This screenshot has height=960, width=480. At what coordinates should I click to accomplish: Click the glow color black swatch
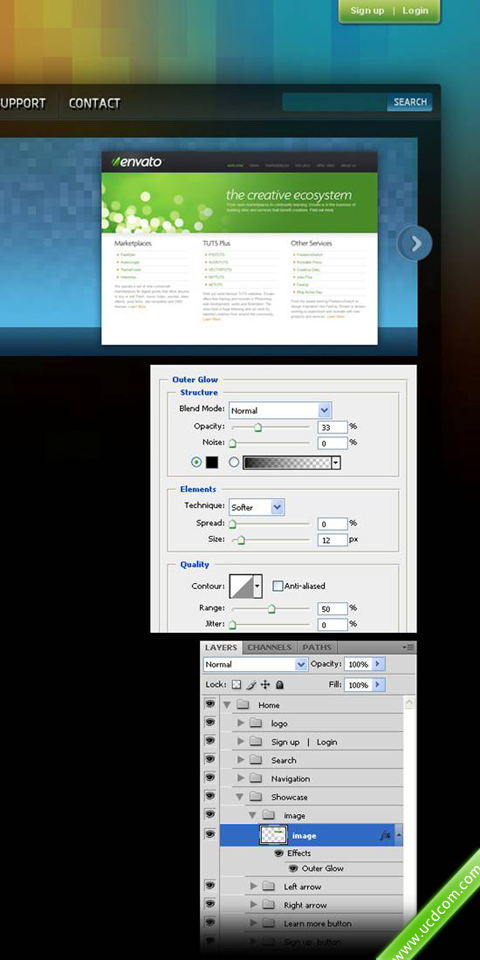click(212, 462)
